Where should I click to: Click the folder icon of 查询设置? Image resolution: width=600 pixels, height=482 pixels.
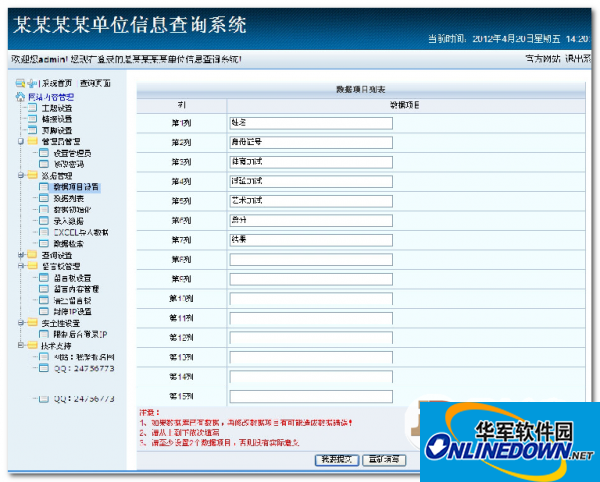pos(33,255)
